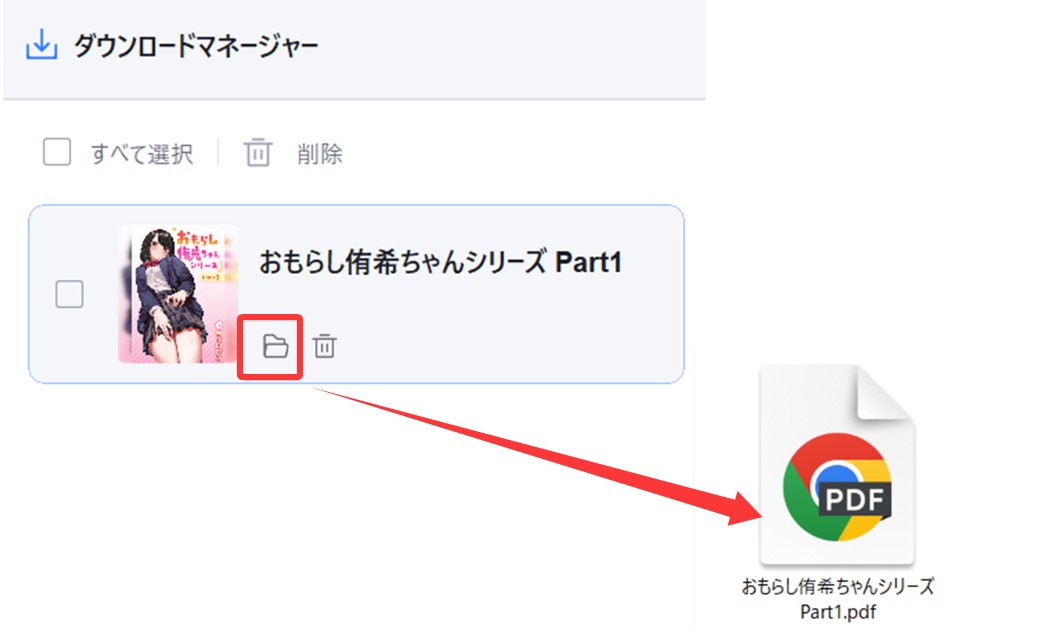Check the box for the Part1 download item
The image size is (1063, 637).
pyautogui.click(x=69, y=295)
